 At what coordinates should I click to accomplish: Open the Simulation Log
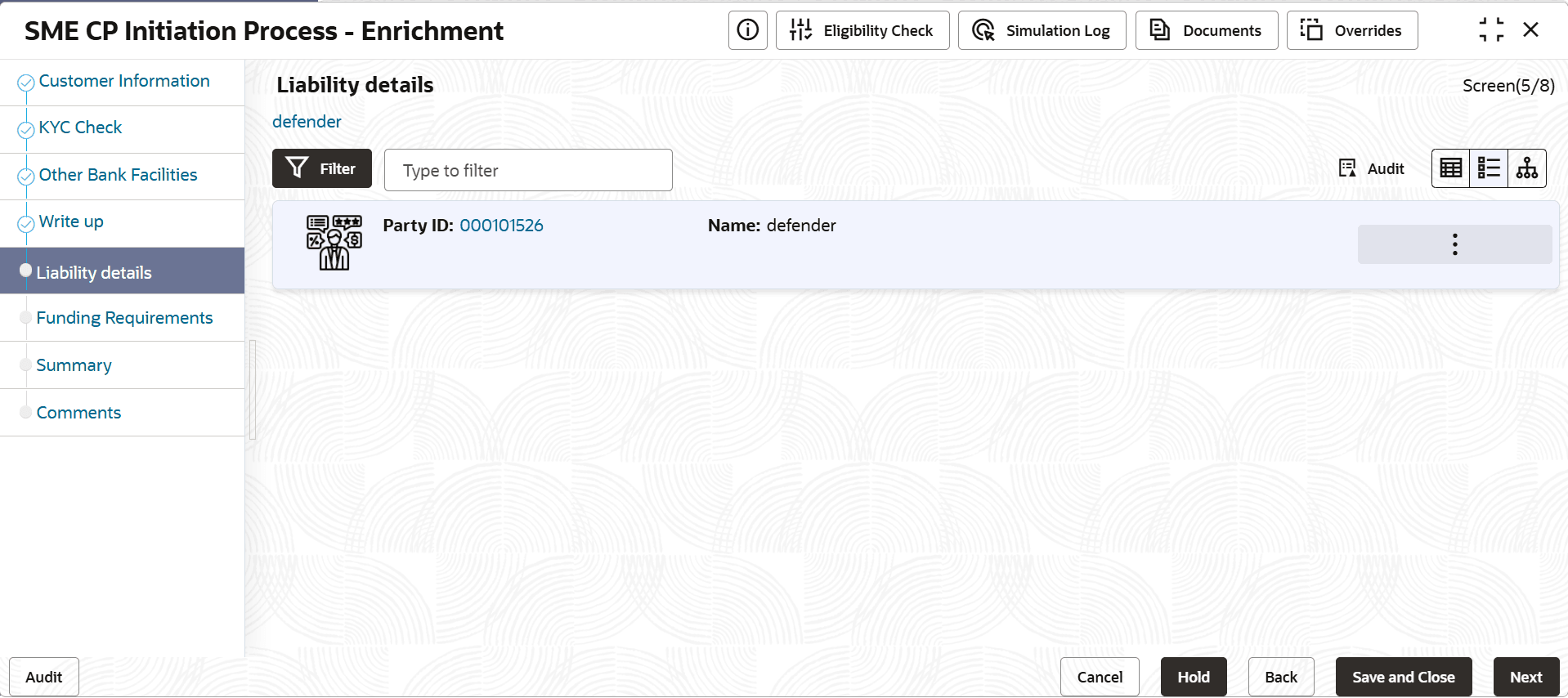click(1042, 30)
